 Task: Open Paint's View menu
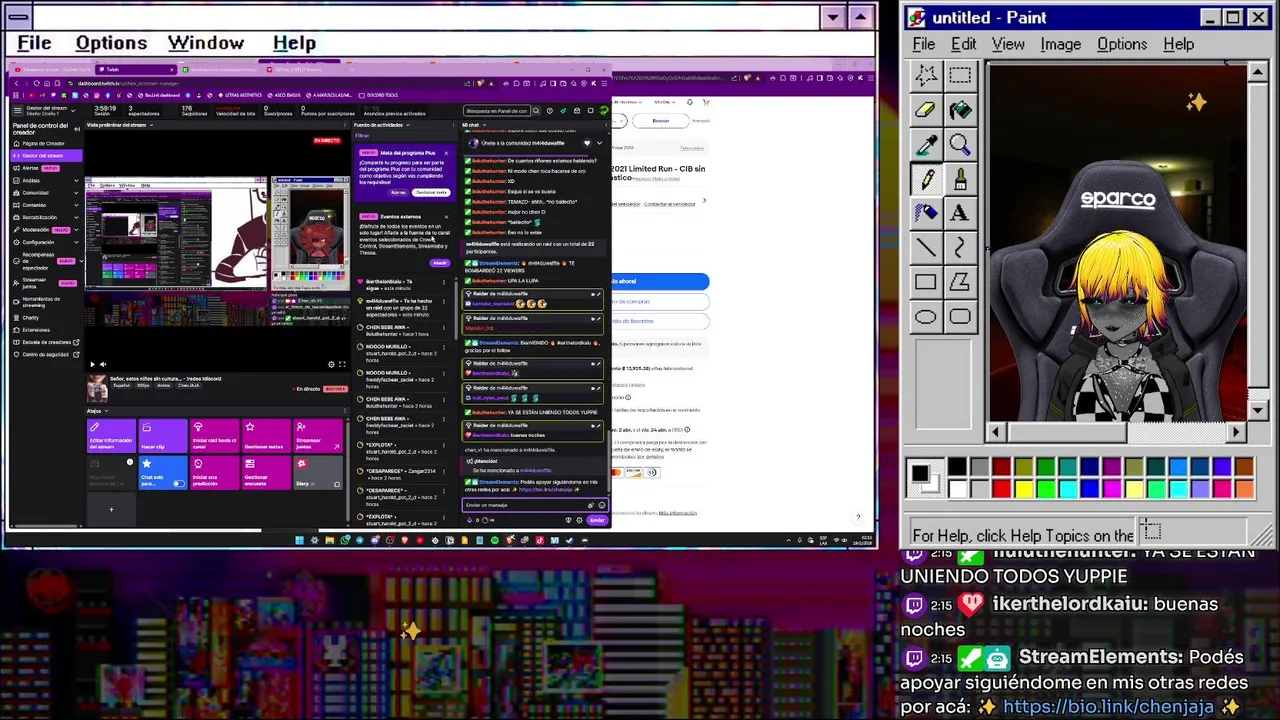(1008, 44)
